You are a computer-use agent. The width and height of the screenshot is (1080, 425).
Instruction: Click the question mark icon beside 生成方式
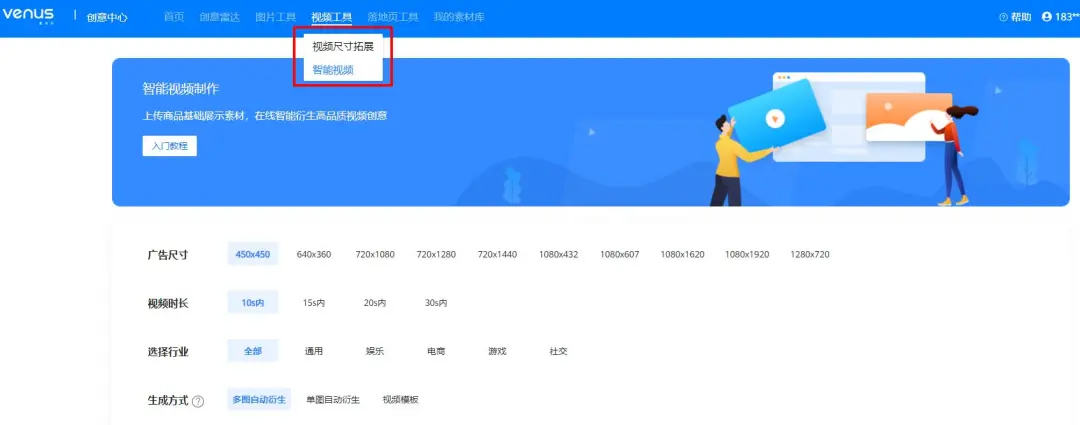point(198,401)
